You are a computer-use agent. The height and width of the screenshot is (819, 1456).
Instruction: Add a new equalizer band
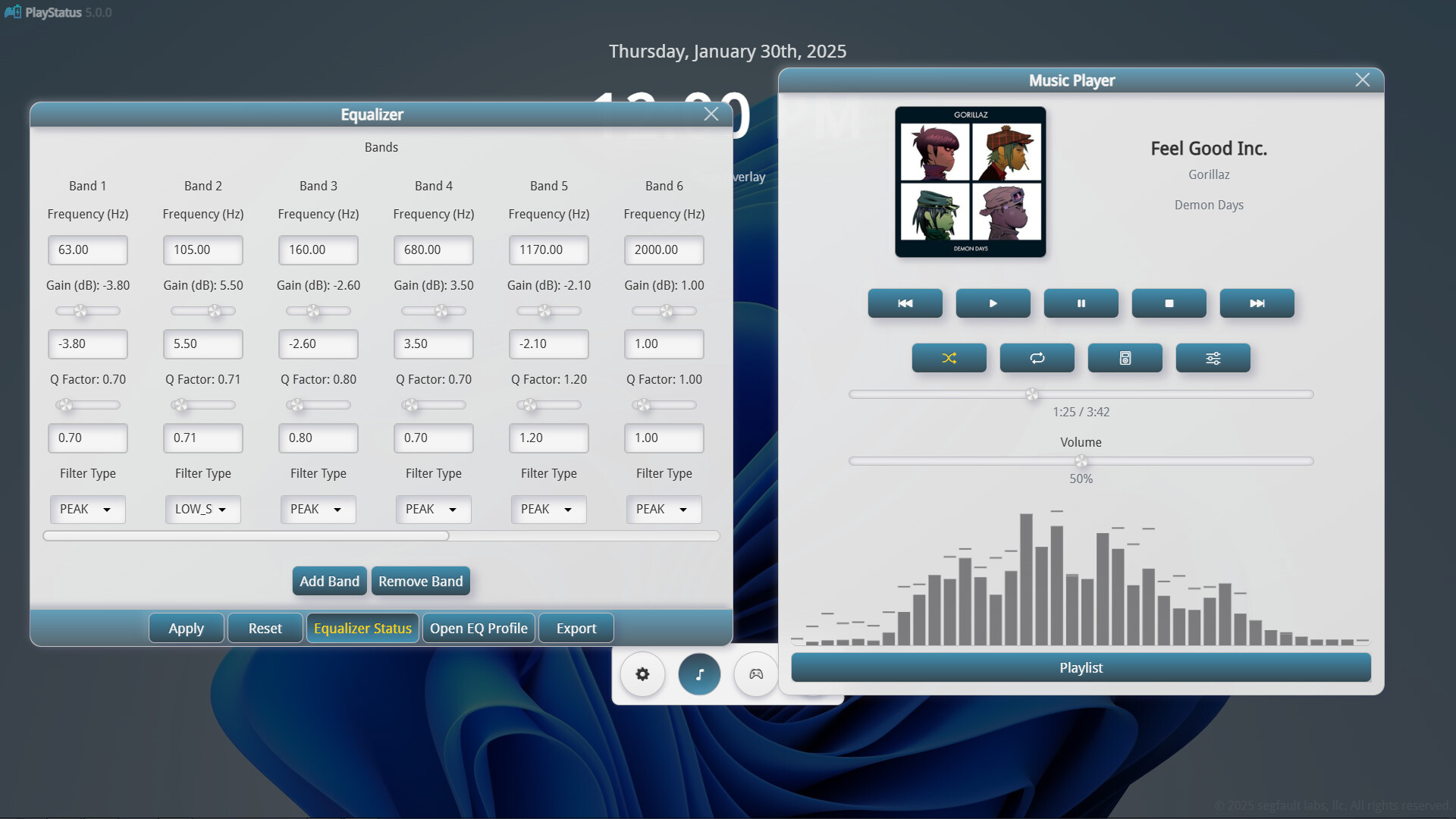click(x=329, y=580)
